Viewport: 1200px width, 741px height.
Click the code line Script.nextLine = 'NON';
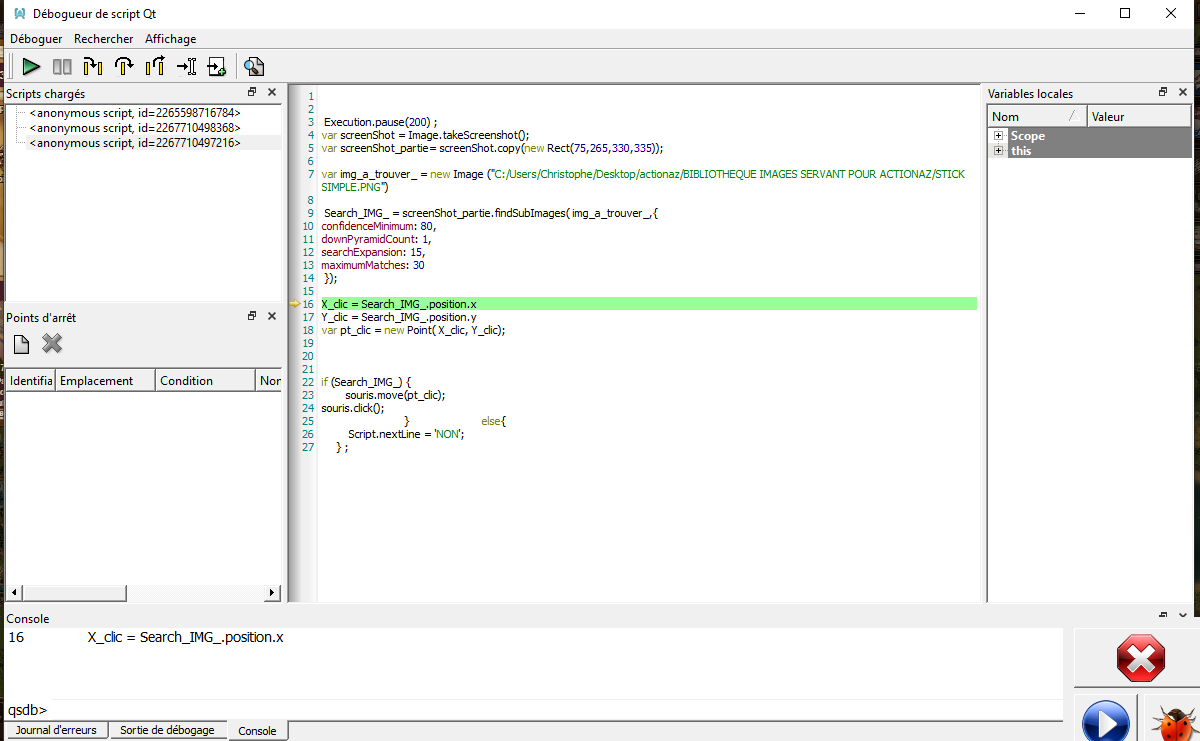[x=406, y=434]
